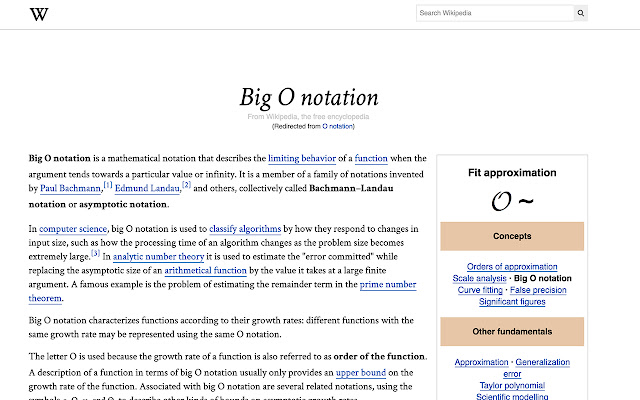Click the 'Other fundamentals' sidebar header

click(x=512, y=332)
